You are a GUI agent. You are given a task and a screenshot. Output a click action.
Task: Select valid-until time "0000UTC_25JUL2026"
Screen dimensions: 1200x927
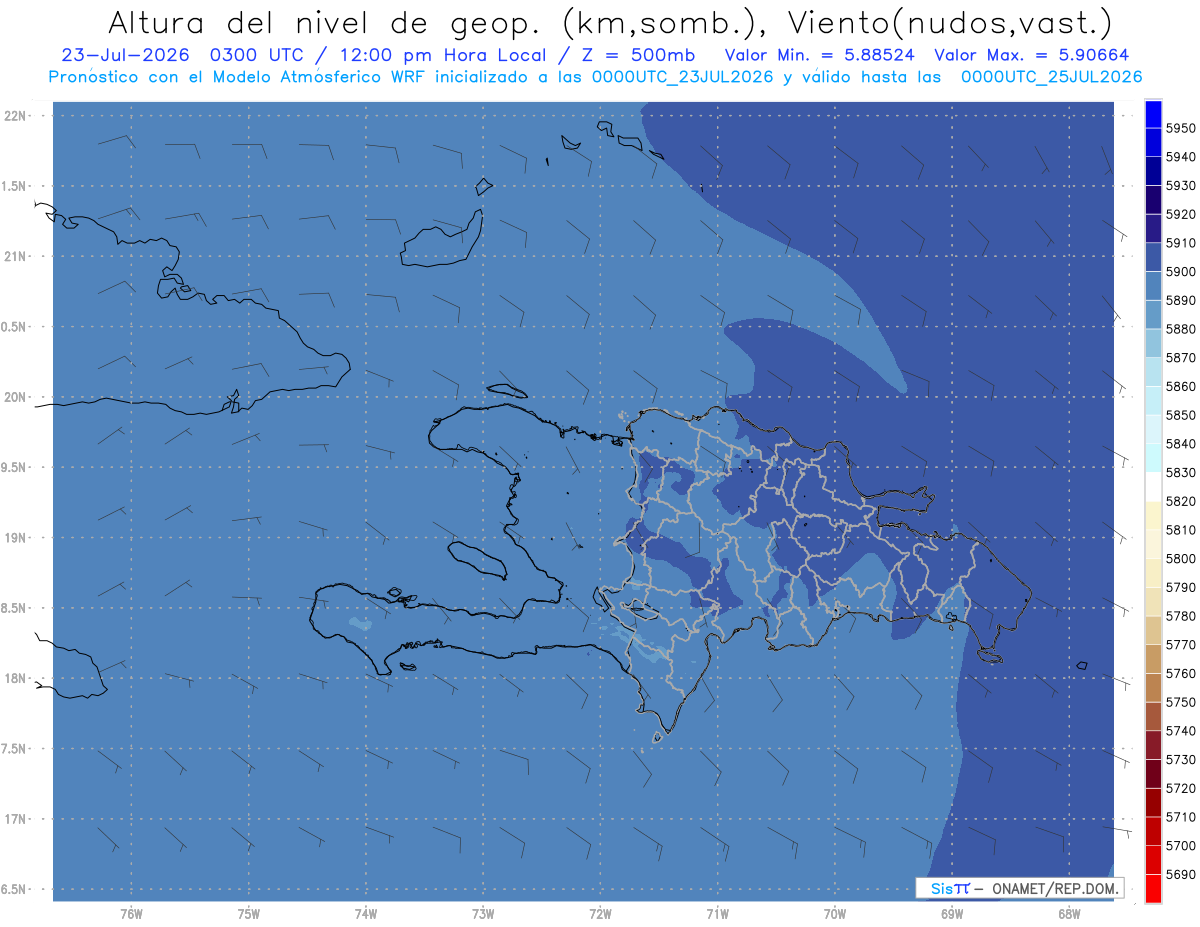click(x=1051, y=77)
